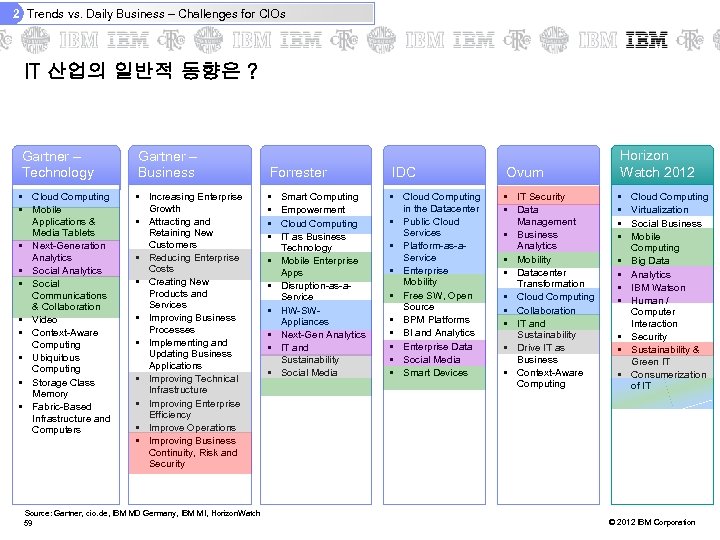720x540 pixels.
Task: Click 'Fabric-Based Infrastructure and Computers' item
Action: (71, 418)
